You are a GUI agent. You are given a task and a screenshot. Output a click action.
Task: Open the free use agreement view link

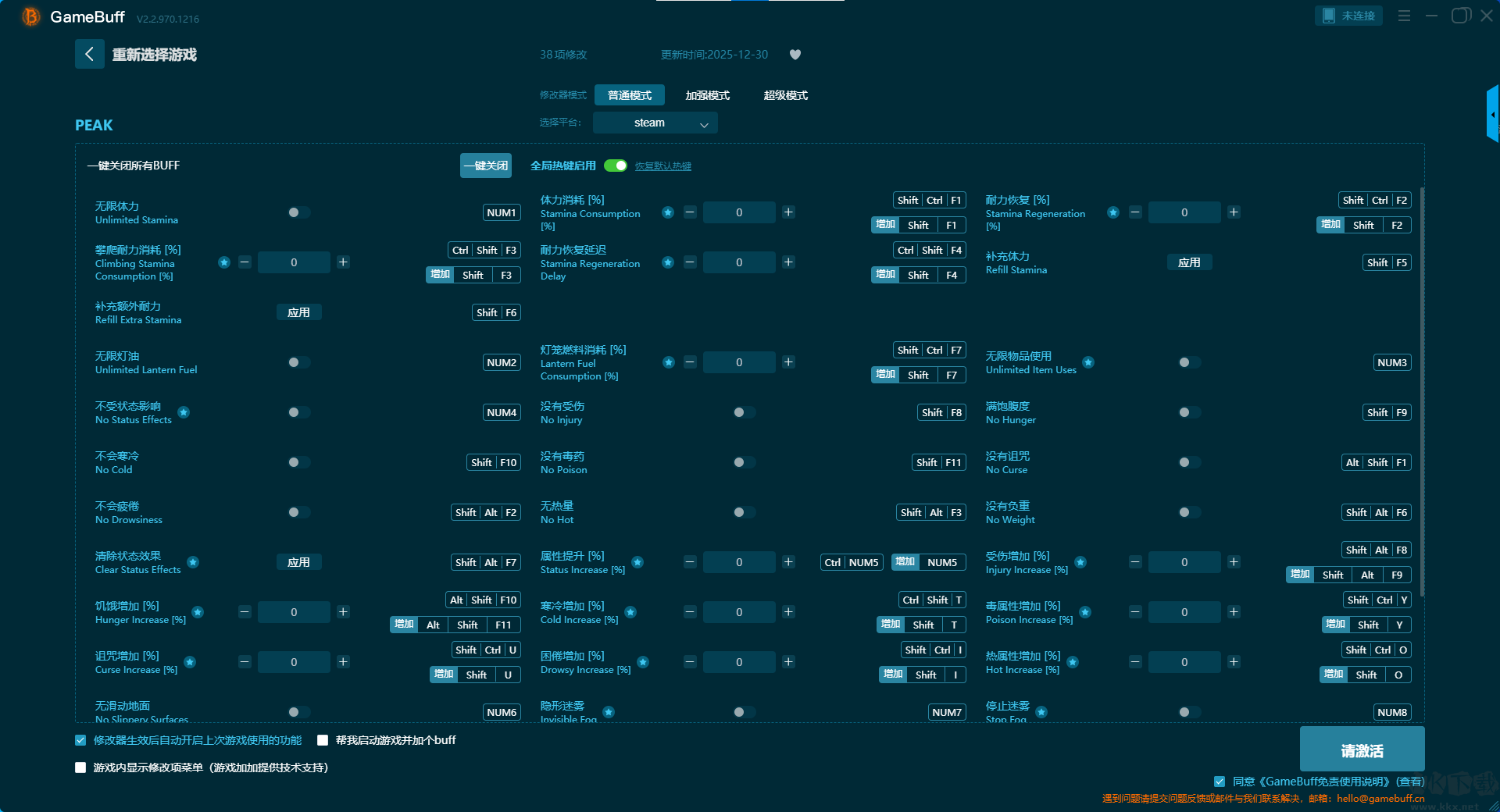1410,782
